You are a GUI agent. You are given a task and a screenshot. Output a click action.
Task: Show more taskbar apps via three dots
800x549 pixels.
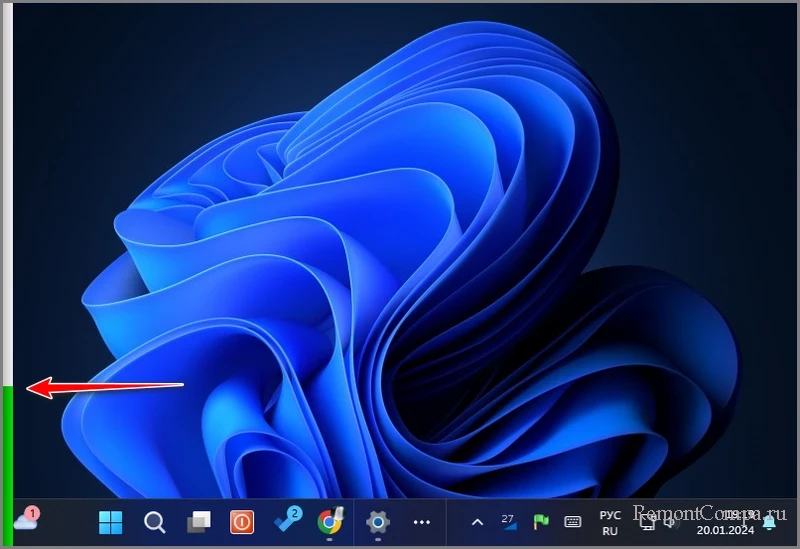422,522
